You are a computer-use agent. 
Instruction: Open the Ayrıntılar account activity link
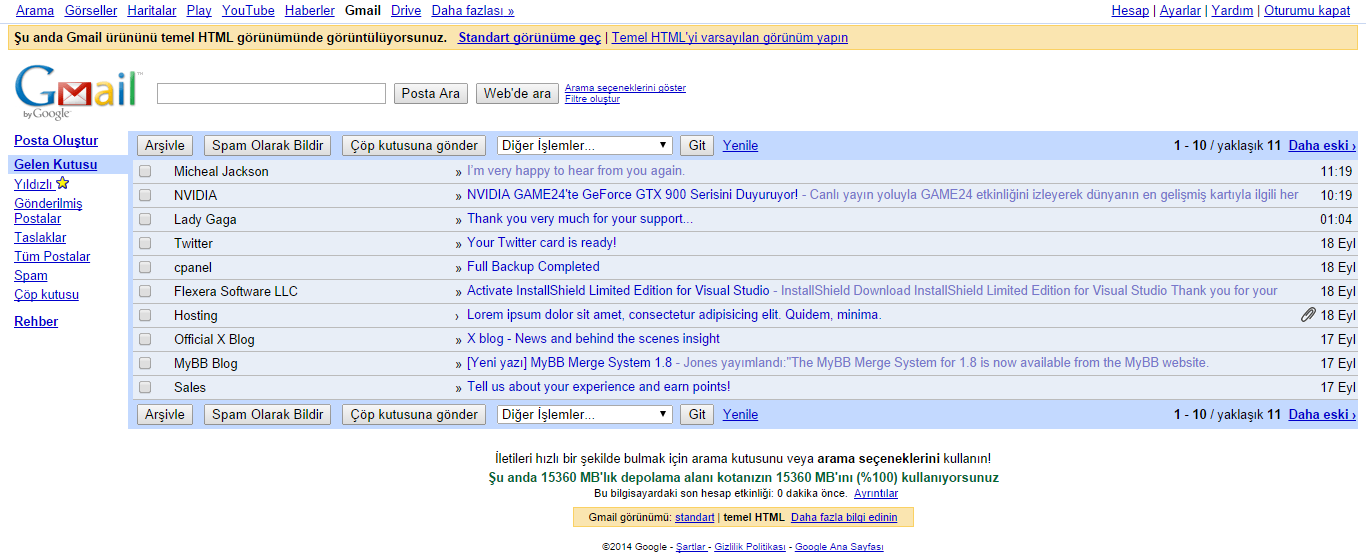pos(876,493)
